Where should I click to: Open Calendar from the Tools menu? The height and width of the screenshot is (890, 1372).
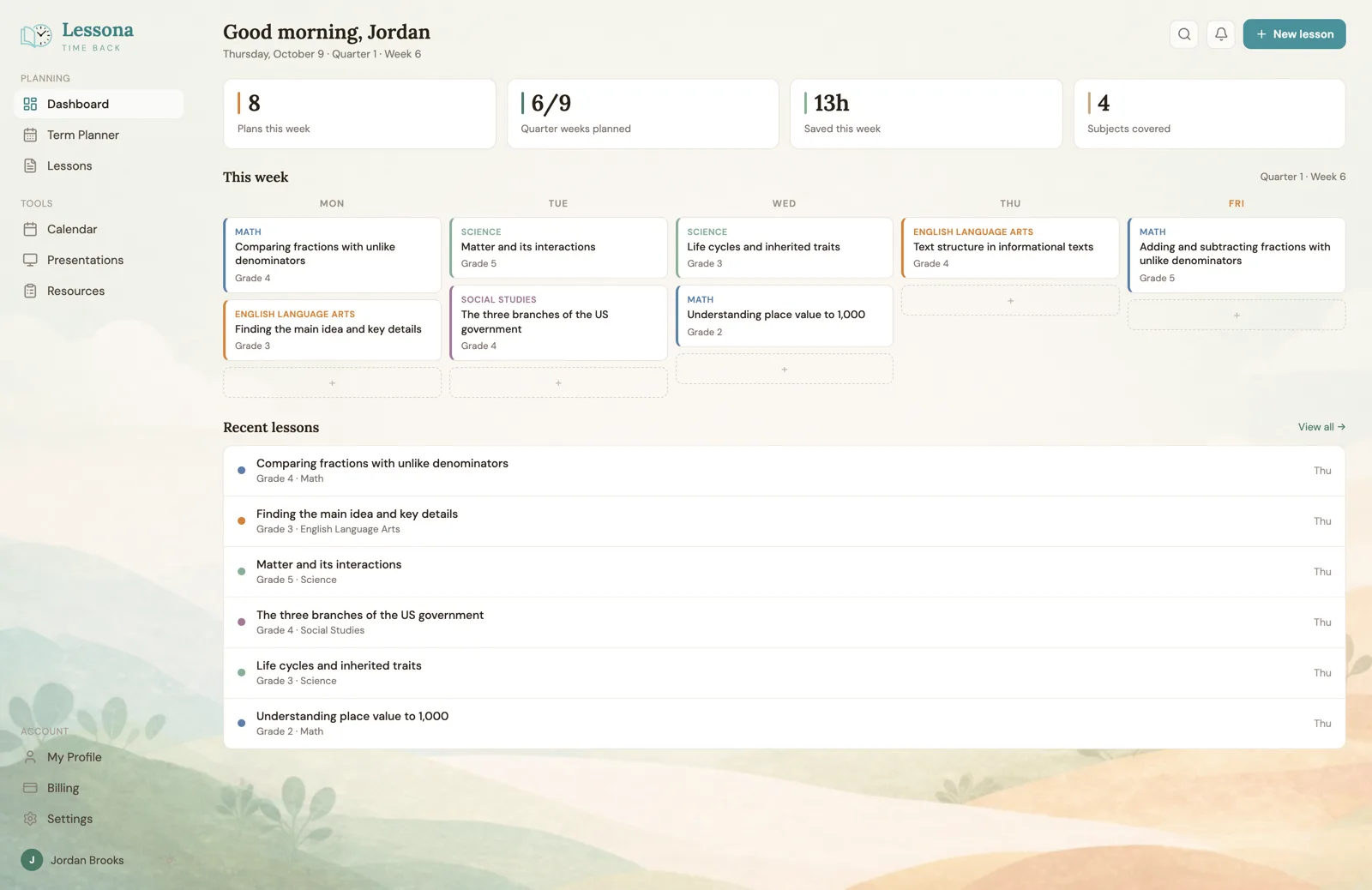[99, 229]
